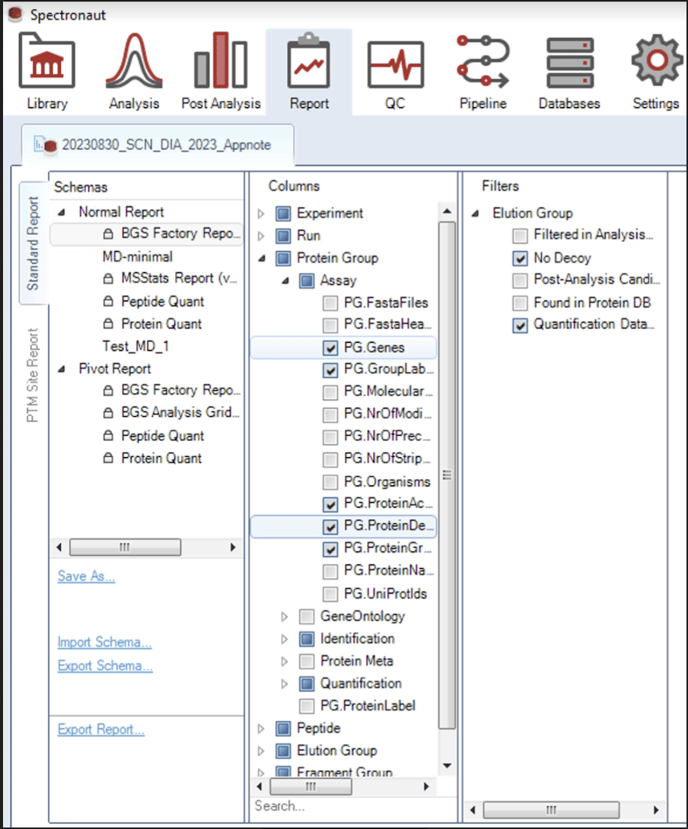This screenshot has width=688, height=829.
Task: Uncheck the PG.Genes column
Action: coord(331,348)
